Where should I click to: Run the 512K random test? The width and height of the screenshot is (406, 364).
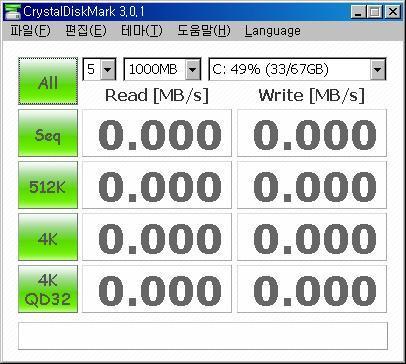[48, 185]
